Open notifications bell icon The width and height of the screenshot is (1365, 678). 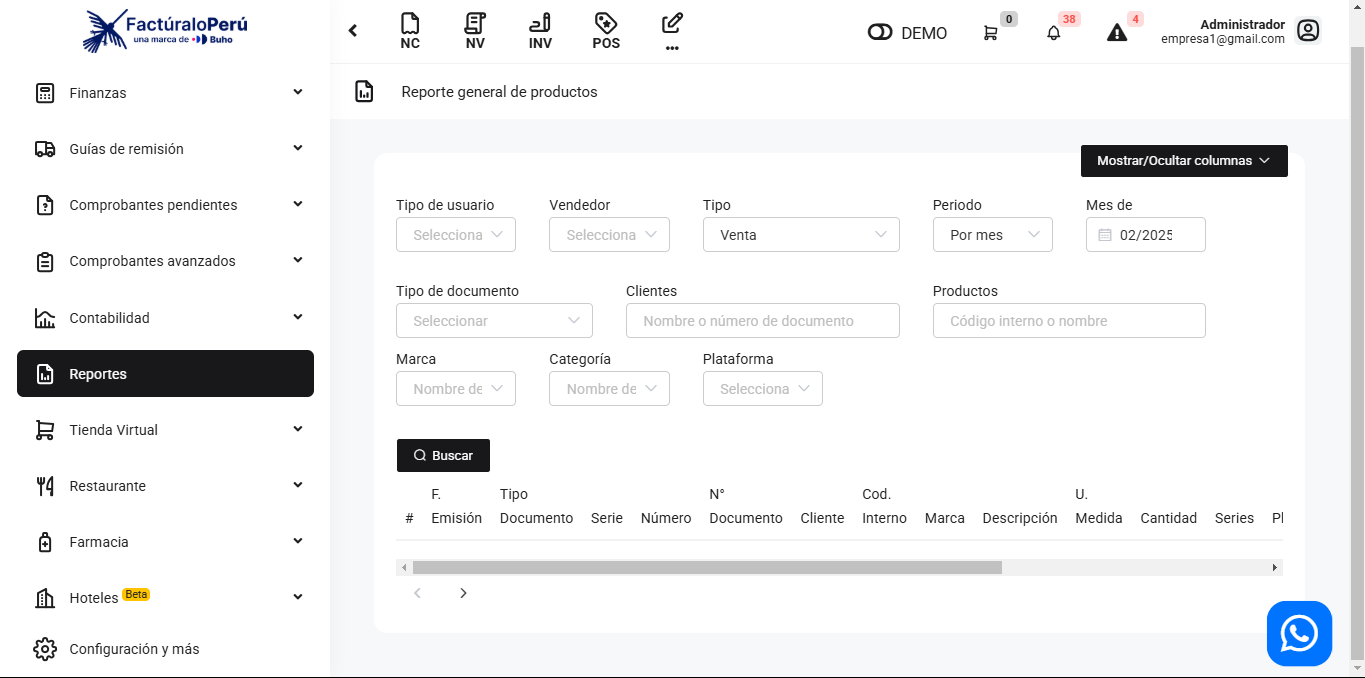coord(1053,33)
